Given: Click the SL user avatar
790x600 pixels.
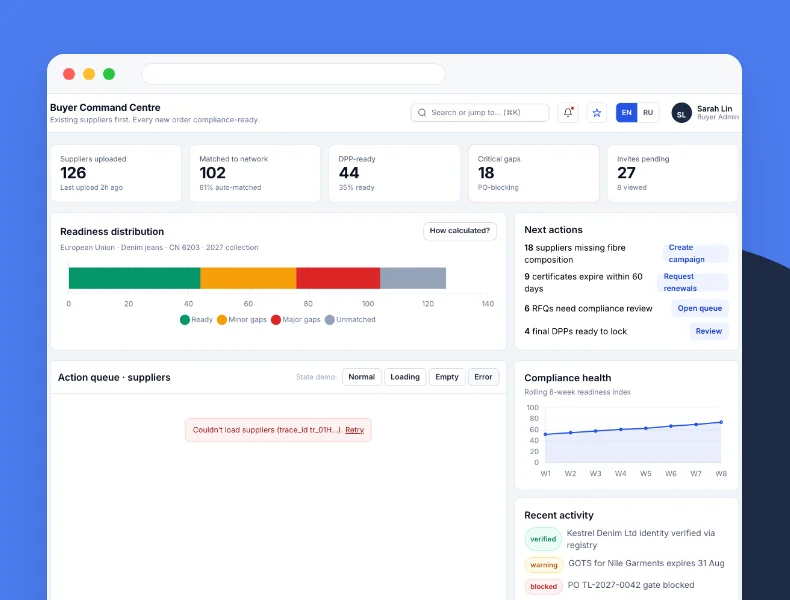Looking at the screenshot, I should pos(681,113).
